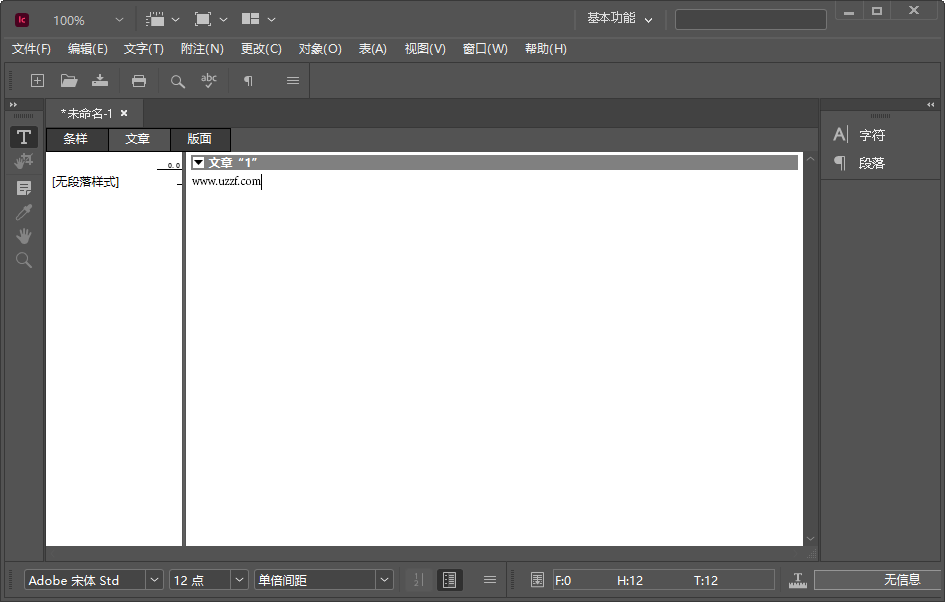The height and width of the screenshot is (602, 945).
Task: Toggle the info column display in status bar
Action: 449,579
